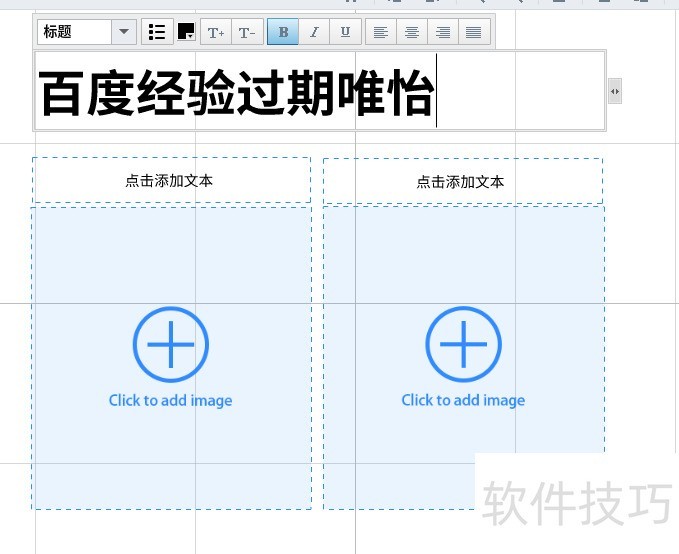Toggle bold formatting

coord(283,32)
